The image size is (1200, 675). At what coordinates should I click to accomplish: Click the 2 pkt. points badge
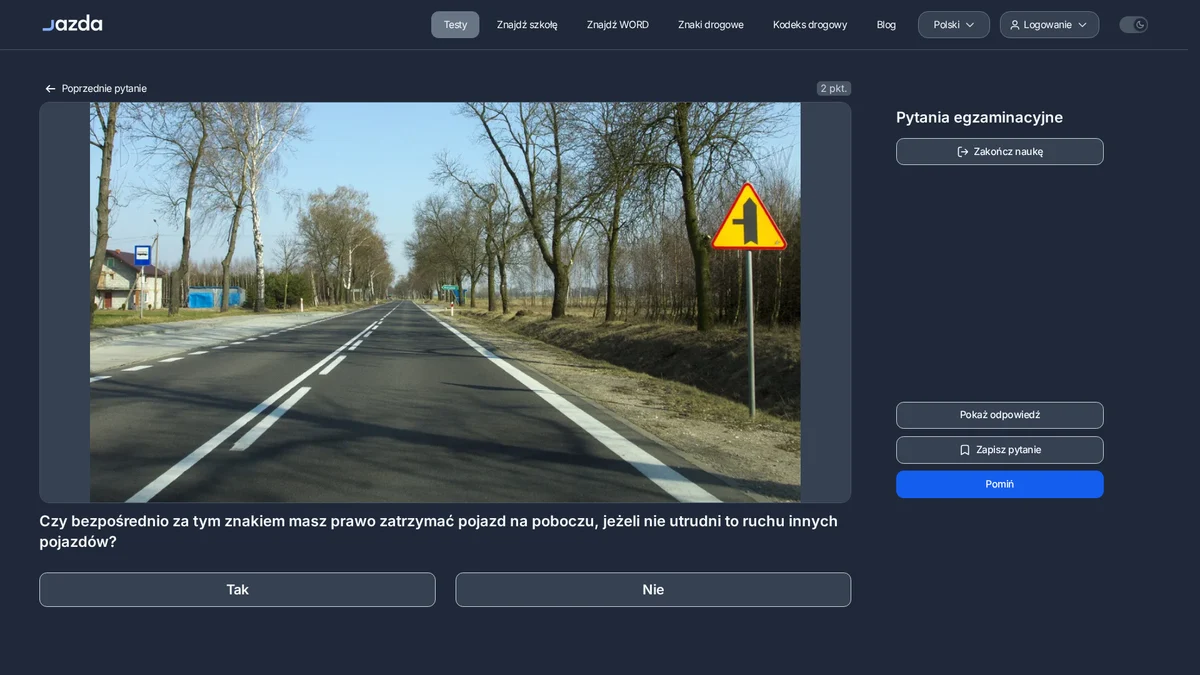coord(834,88)
